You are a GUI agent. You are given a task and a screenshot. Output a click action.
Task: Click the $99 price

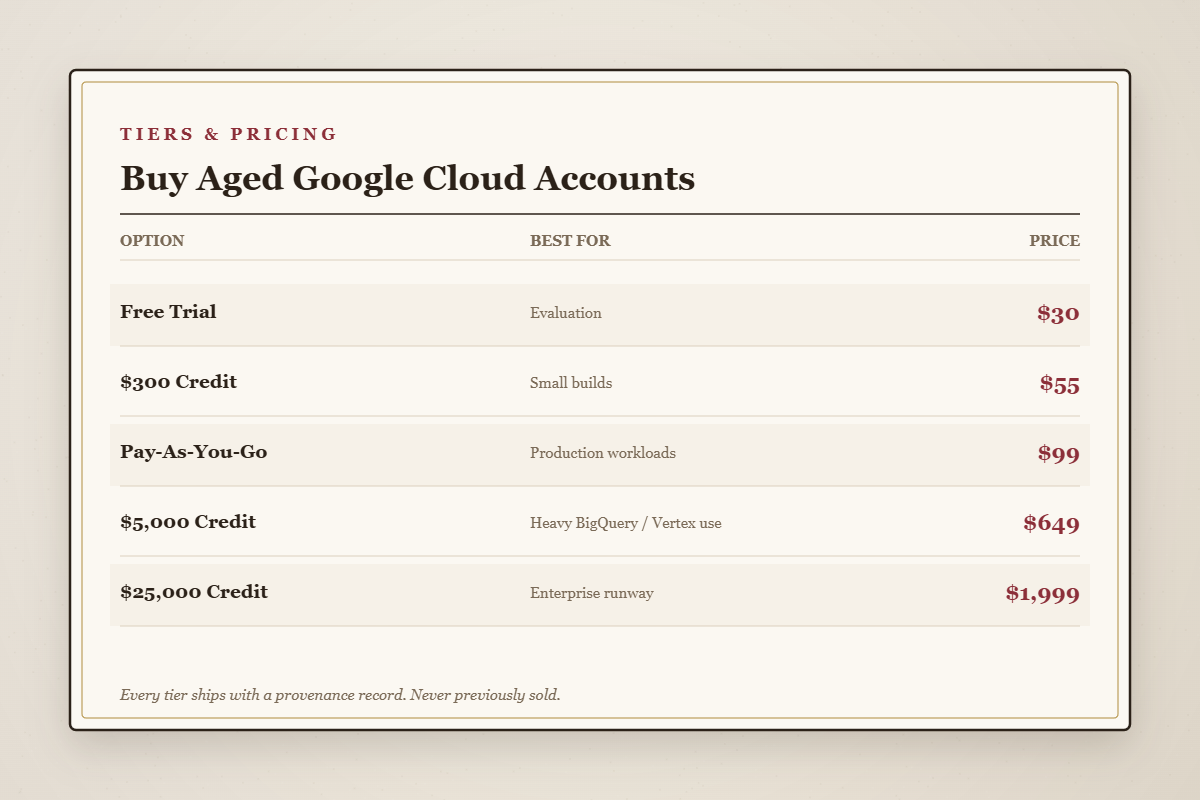point(1059,453)
